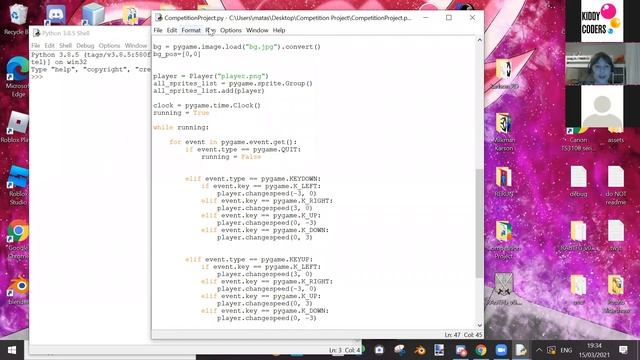Click the 'while running:' code line

click(x=181, y=127)
